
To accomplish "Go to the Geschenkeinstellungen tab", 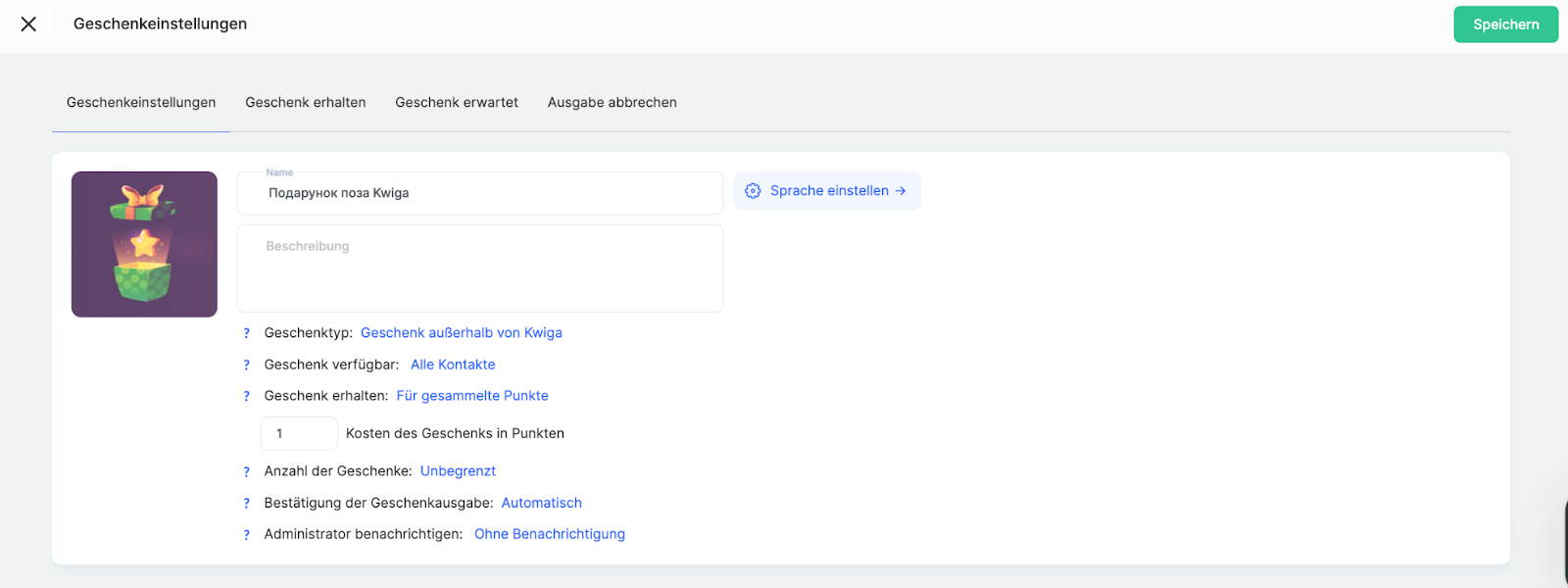I will 141,103.
